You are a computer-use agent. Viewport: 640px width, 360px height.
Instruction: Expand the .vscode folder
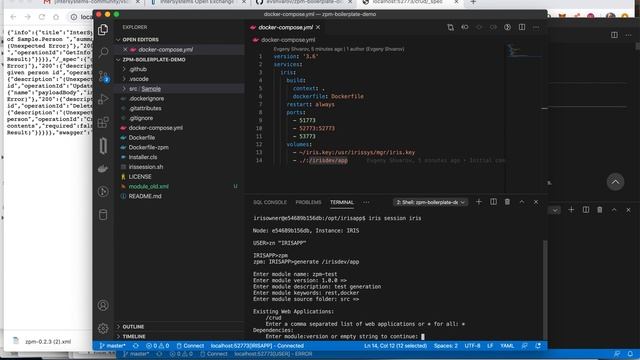coord(138,79)
